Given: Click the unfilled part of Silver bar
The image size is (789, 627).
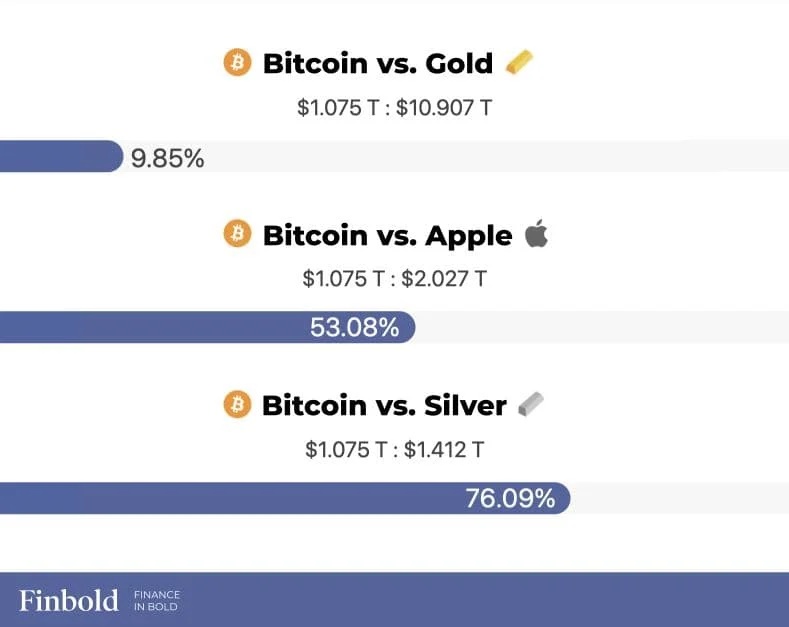Looking at the screenshot, I should point(680,498).
